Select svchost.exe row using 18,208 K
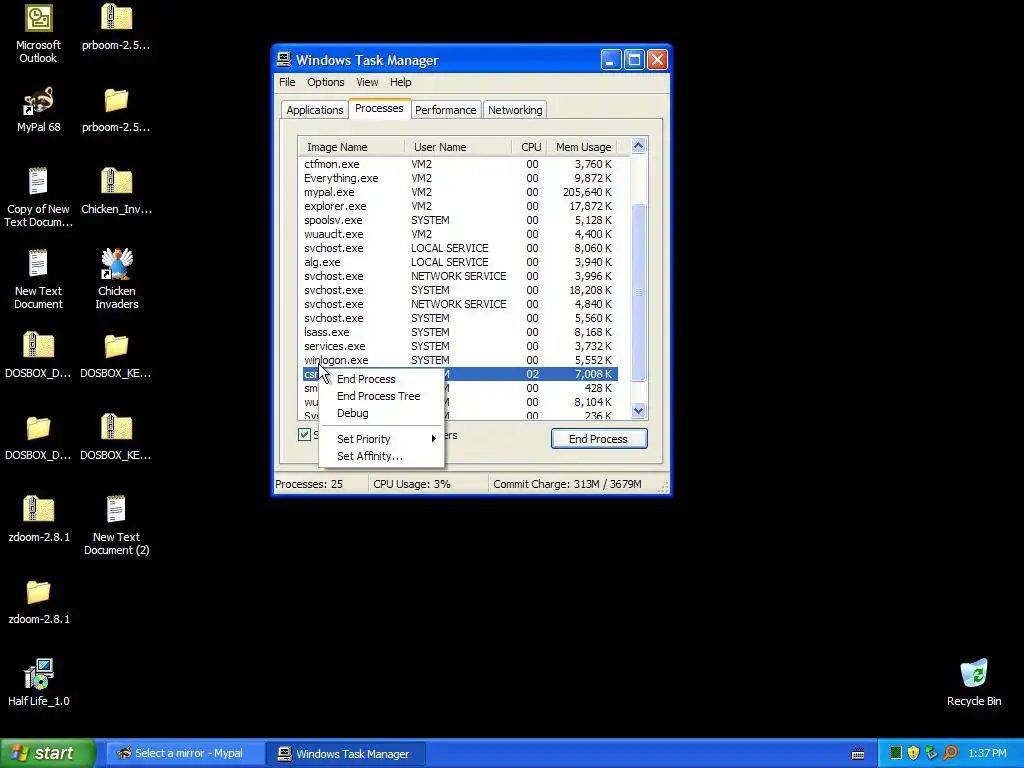The width and height of the screenshot is (1024, 768). click(460, 290)
